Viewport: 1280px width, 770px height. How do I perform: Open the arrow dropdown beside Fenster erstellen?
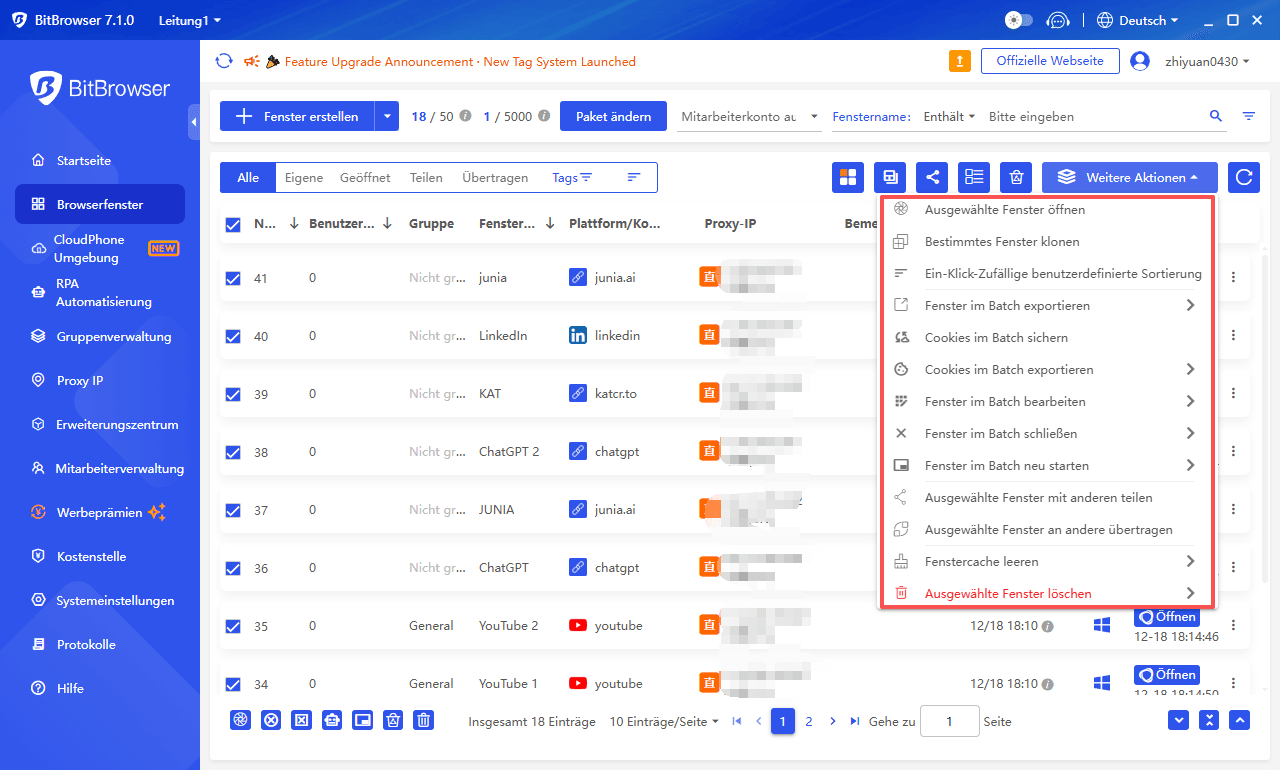387,116
